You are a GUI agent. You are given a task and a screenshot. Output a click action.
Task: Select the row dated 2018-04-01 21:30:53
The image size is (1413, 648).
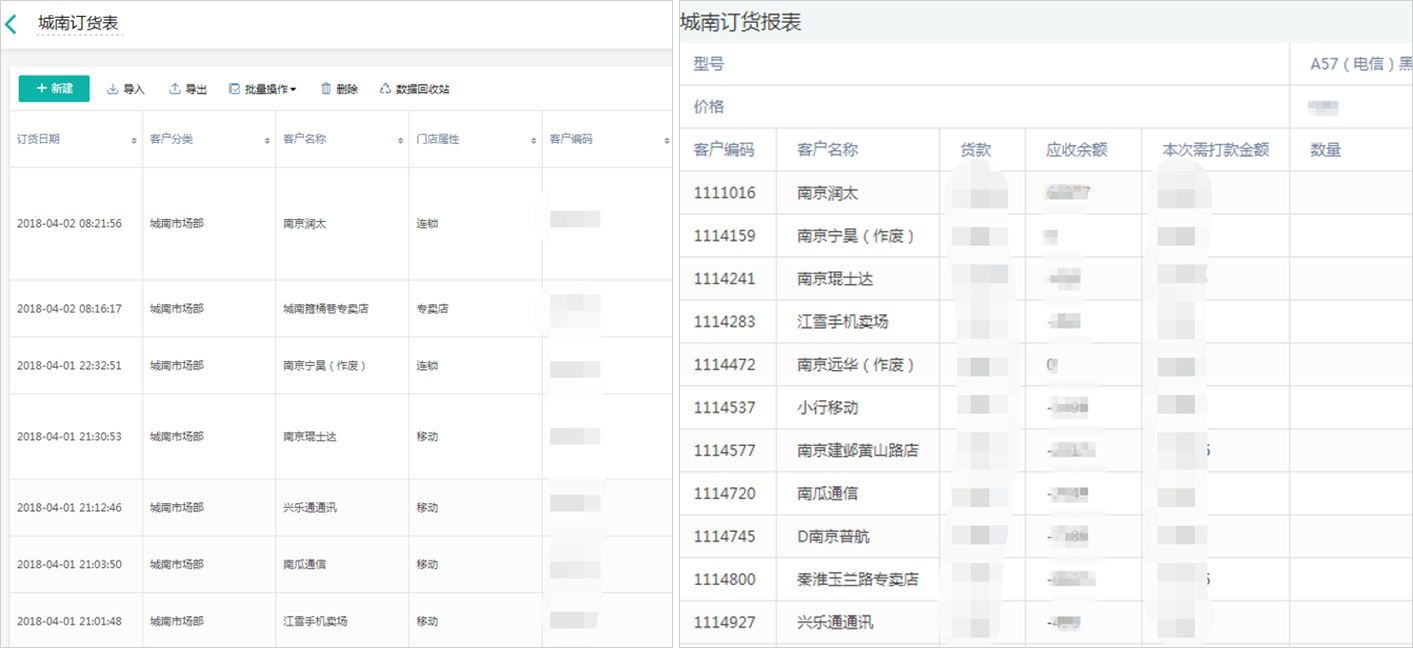tap(340, 437)
